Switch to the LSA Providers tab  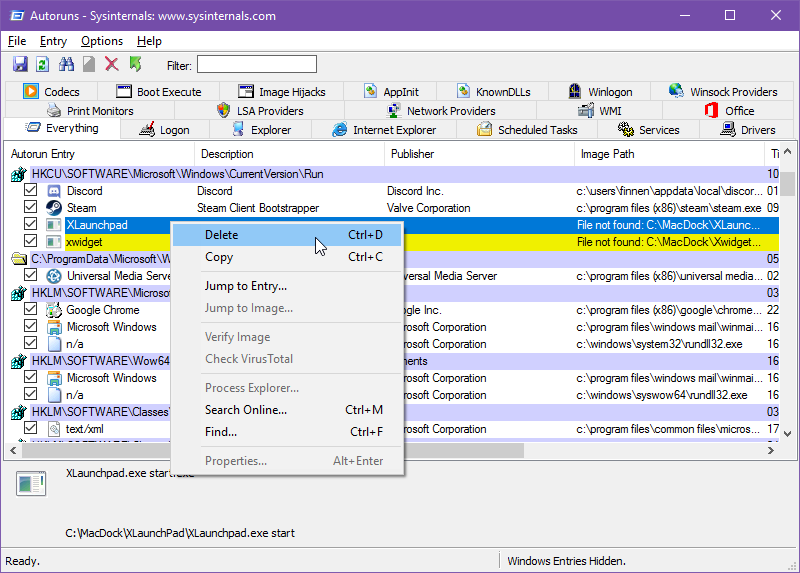click(x=260, y=111)
